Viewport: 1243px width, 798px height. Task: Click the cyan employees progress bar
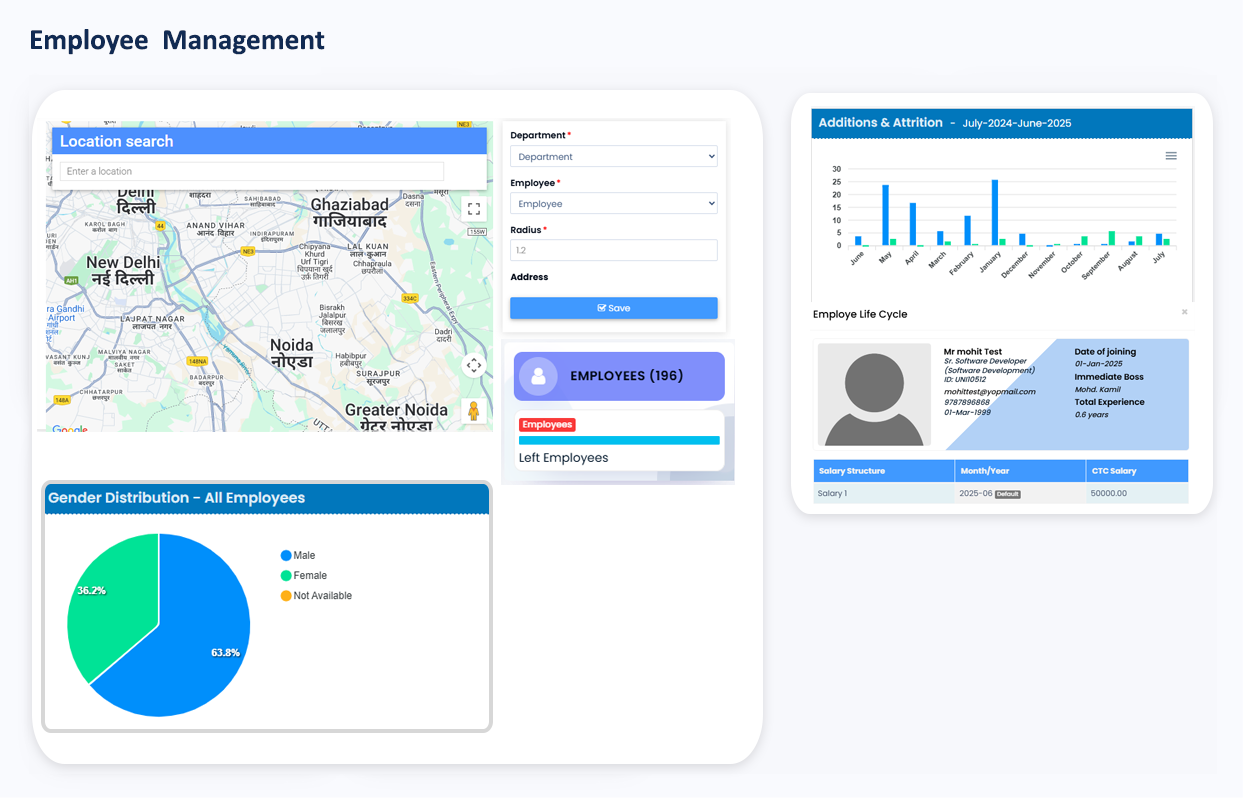pyautogui.click(x=618, y=440)
